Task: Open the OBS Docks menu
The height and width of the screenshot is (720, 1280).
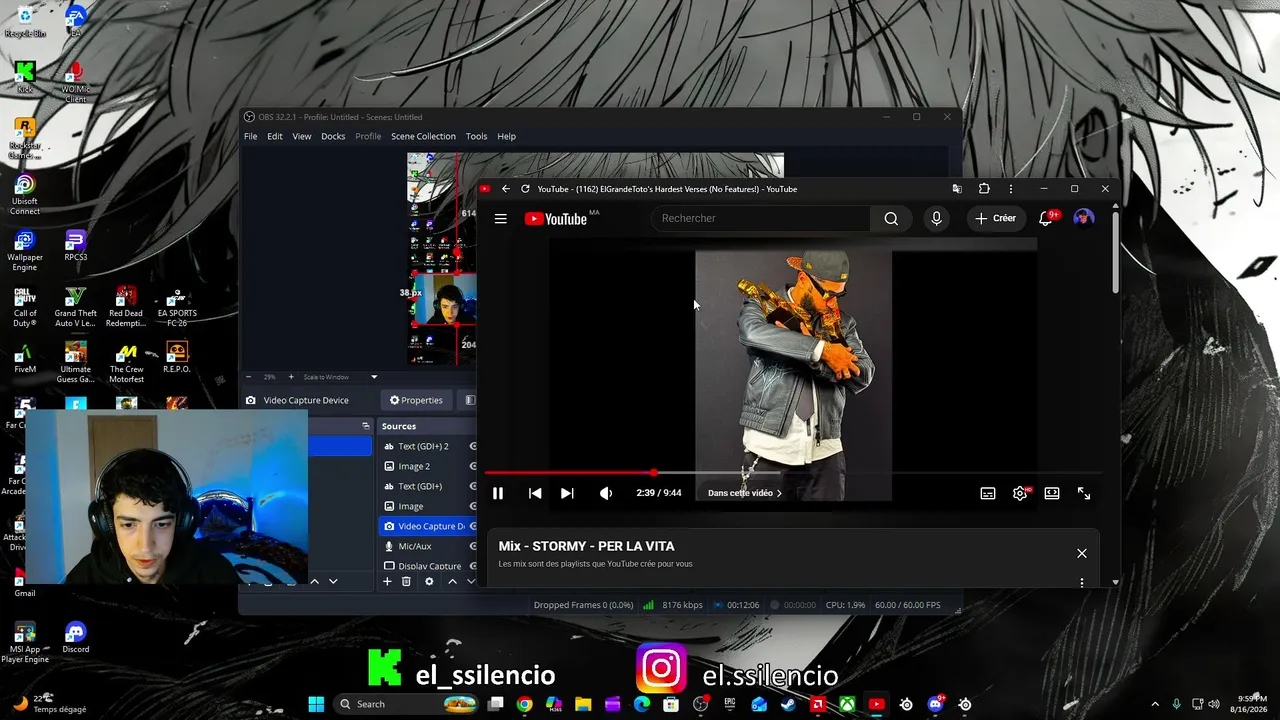Action: pos(333,136)
